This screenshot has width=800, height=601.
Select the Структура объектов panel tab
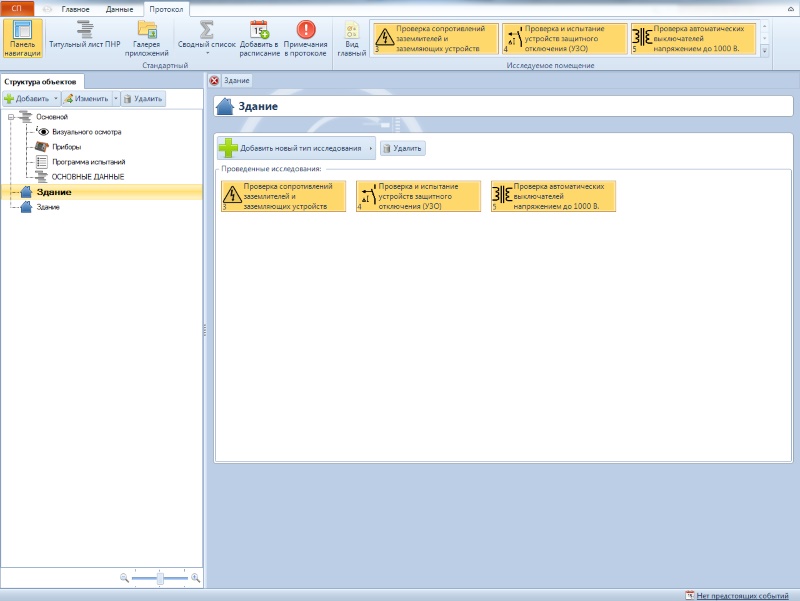pyautogui.click(x=41, y=82)
